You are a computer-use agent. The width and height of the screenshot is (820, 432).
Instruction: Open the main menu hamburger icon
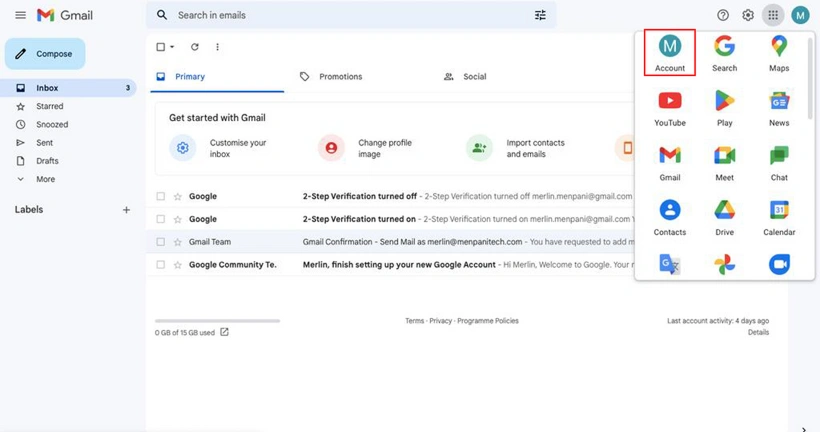click(x=20, y=15)
